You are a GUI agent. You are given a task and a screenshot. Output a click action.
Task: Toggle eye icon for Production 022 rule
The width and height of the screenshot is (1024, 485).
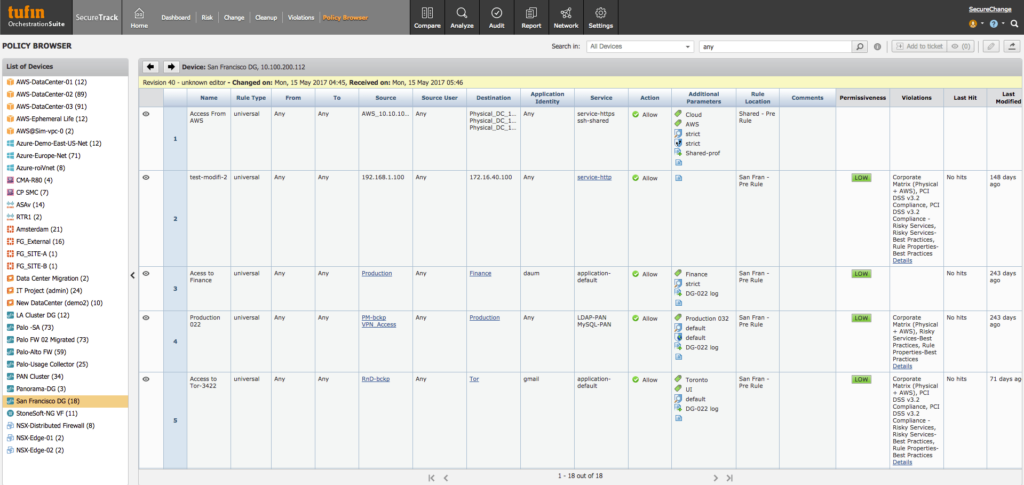point(146,317)
